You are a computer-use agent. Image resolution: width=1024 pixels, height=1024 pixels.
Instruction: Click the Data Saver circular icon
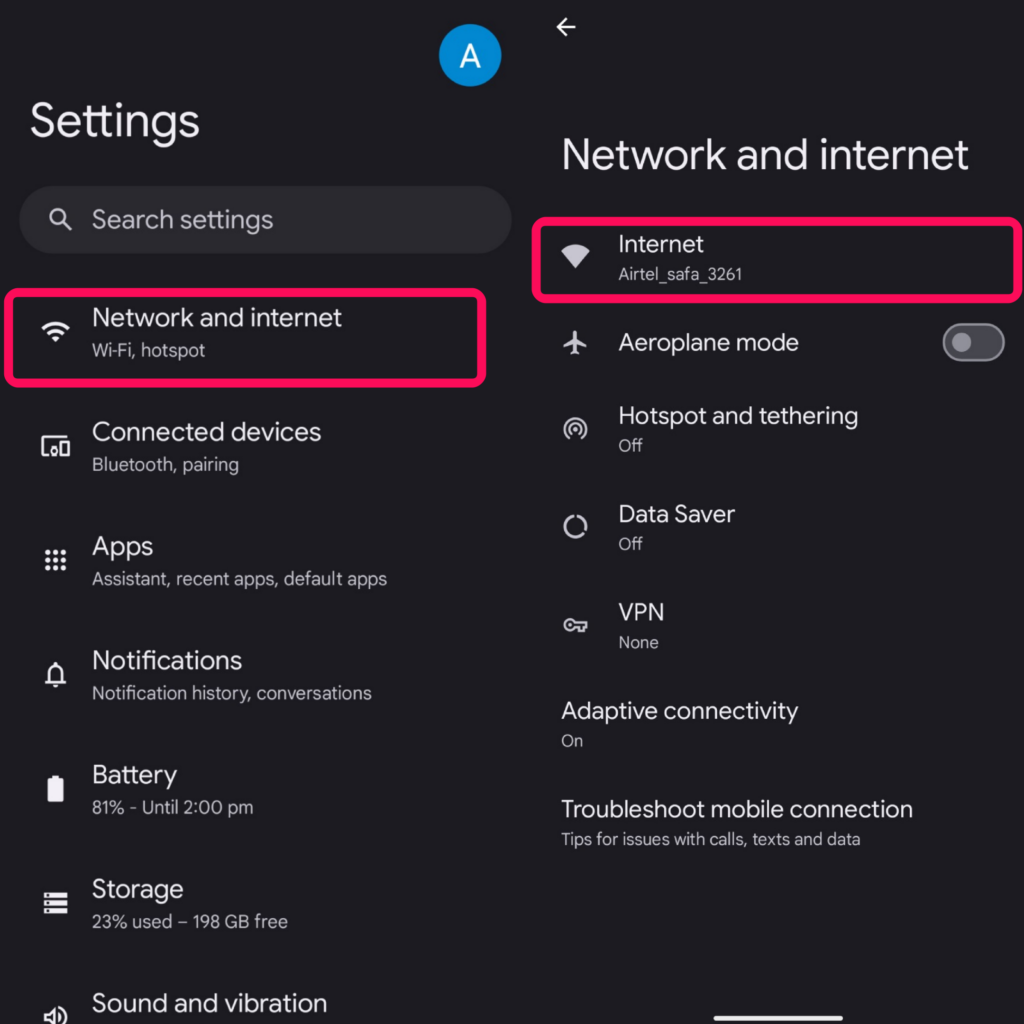[x=575, y=526]
